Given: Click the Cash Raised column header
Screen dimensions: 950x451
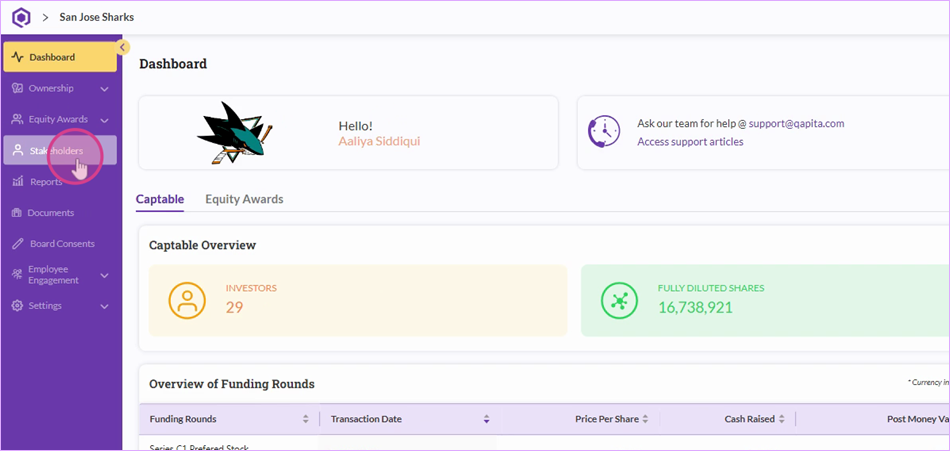Looking at the screenshot, I should coord(749,419).
